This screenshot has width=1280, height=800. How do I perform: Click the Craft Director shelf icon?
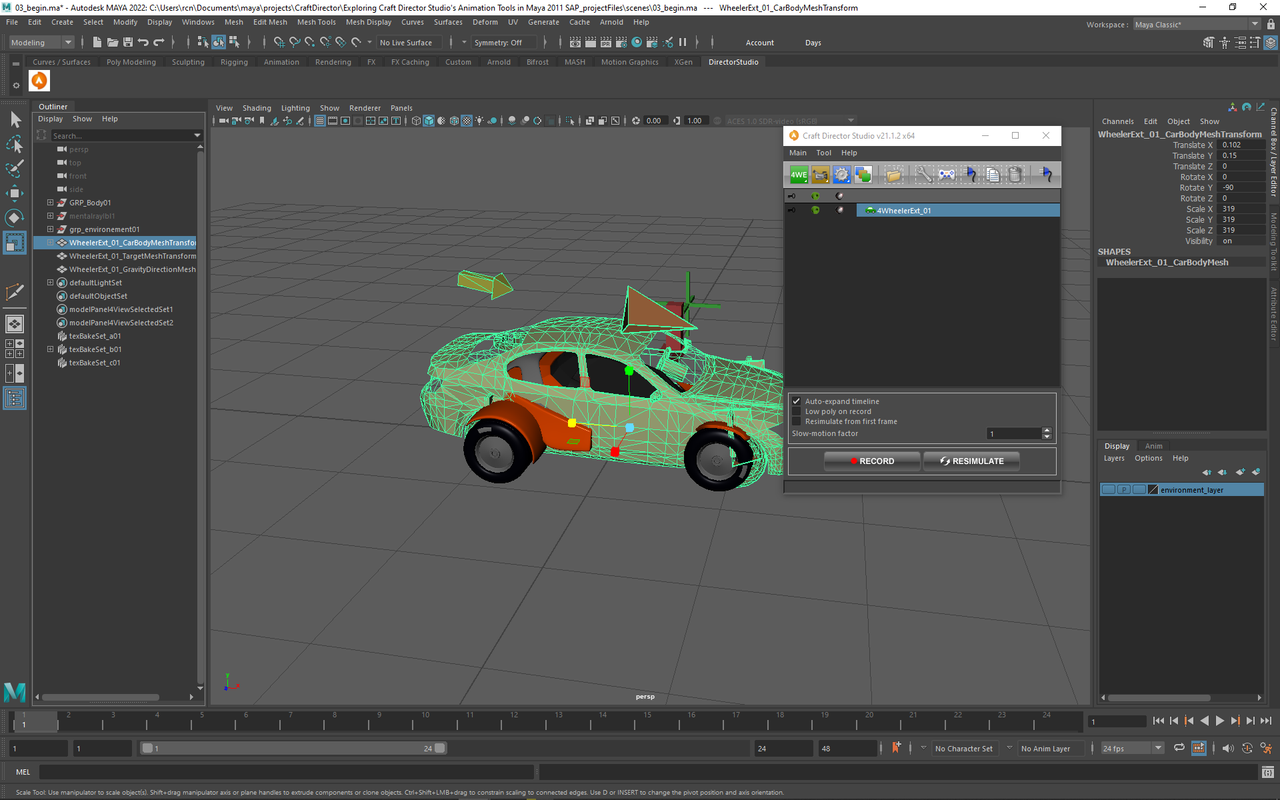coord(40,81)
